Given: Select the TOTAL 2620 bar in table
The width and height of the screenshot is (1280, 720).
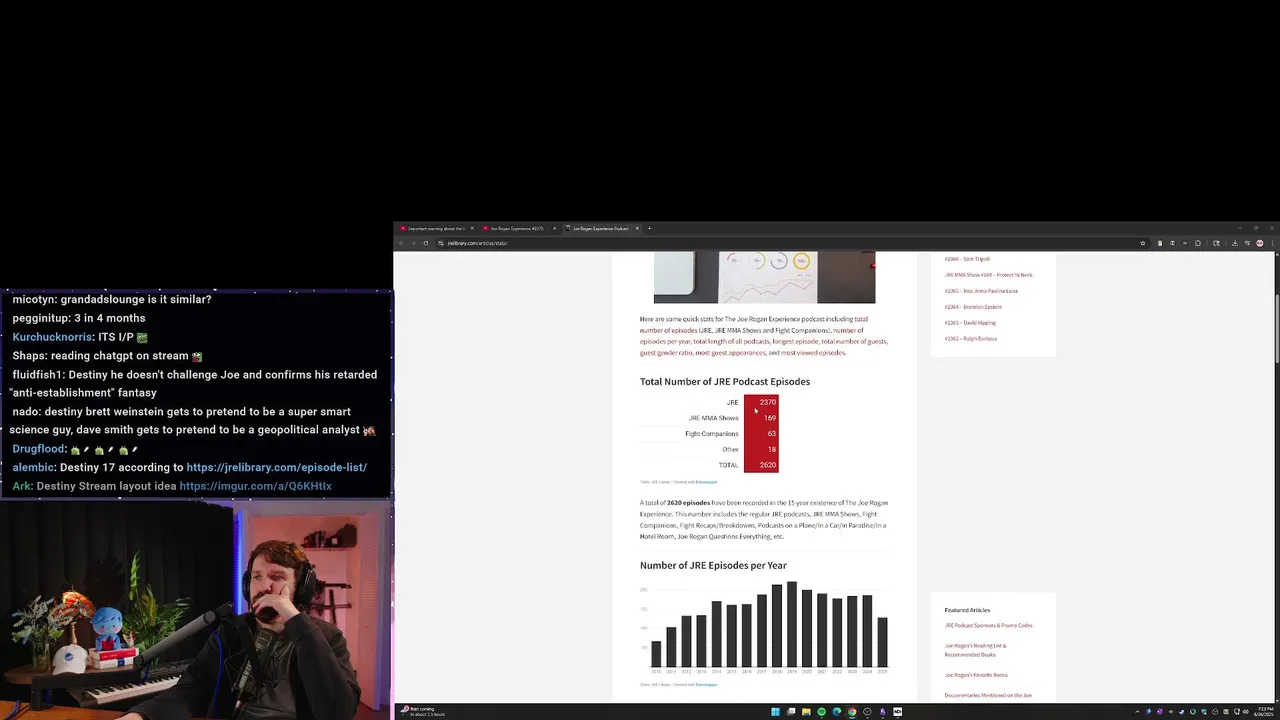Looking at the screenshot, I should pyautogui.click(x=761, y=465).
